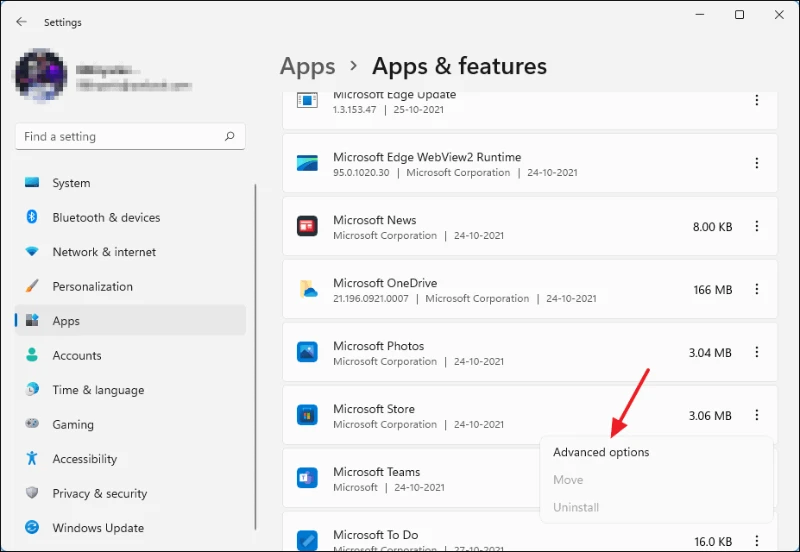This screenshot has height=552, width=800.
Task: Click the search magnifier in Find a setting
Action: (x=230, y=136)
